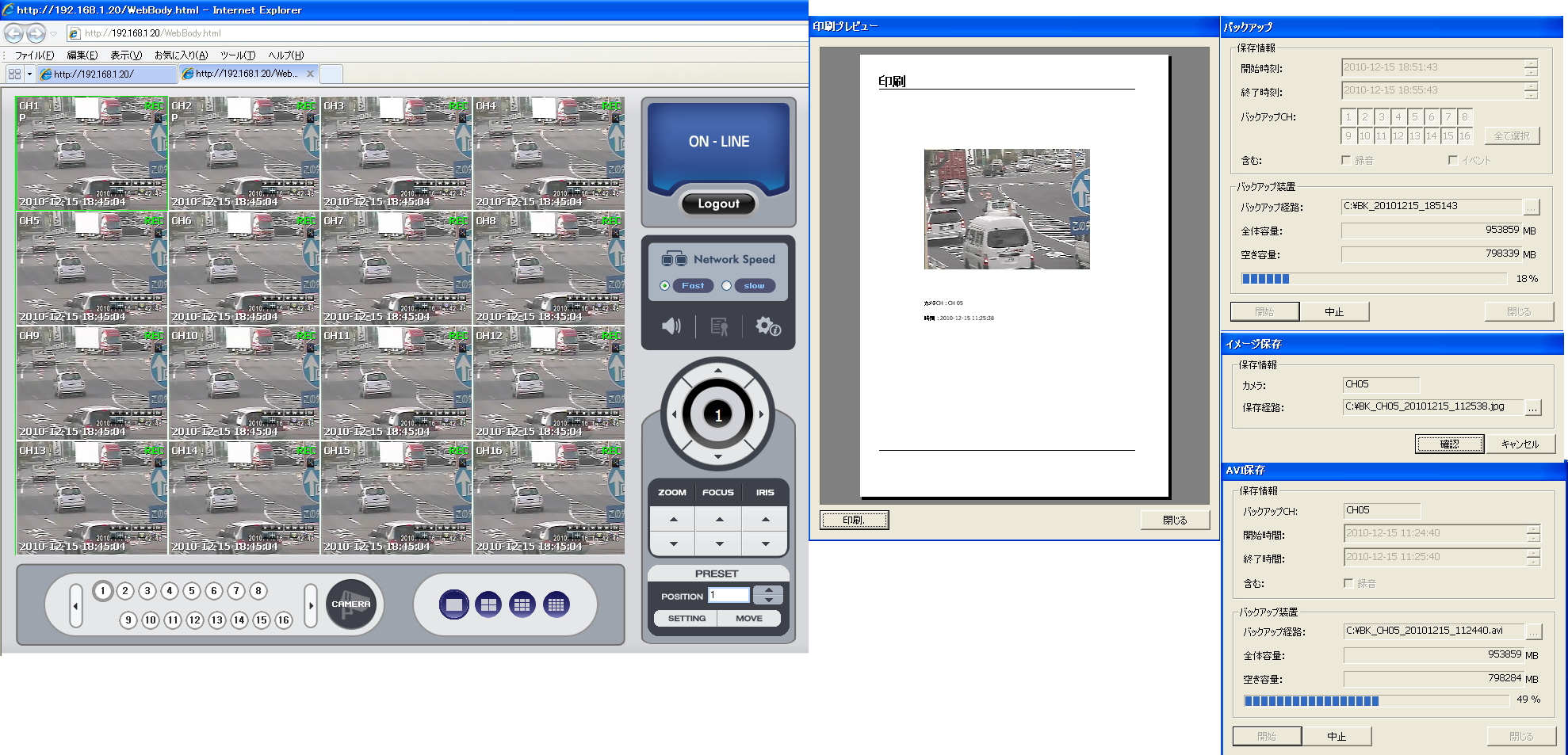
Task: Switch to the 4-split view layout
Action: pos(488,604)
